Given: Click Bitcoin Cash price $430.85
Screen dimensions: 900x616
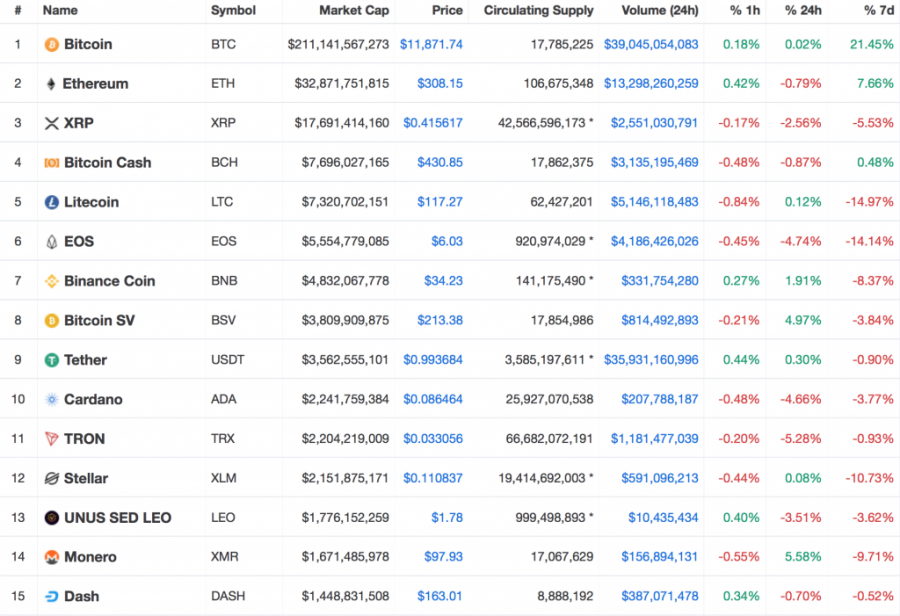Looking at the screenshot, I should coord(440,162).
